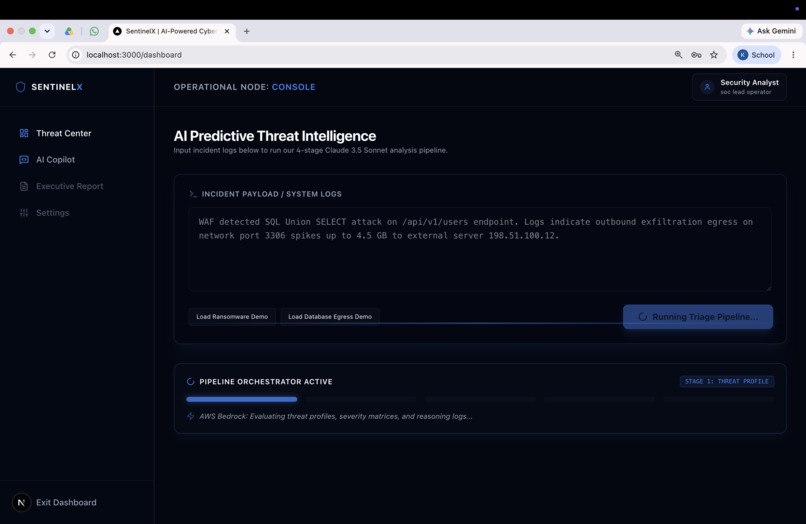This screenshot has height=524, width=806.
Task: Click the AI Copilot chat icon
Action: pyautogui.click(x=24, y=160)
